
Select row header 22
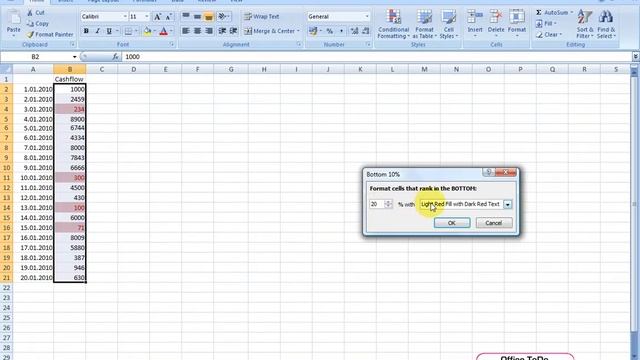pos(6,288)
